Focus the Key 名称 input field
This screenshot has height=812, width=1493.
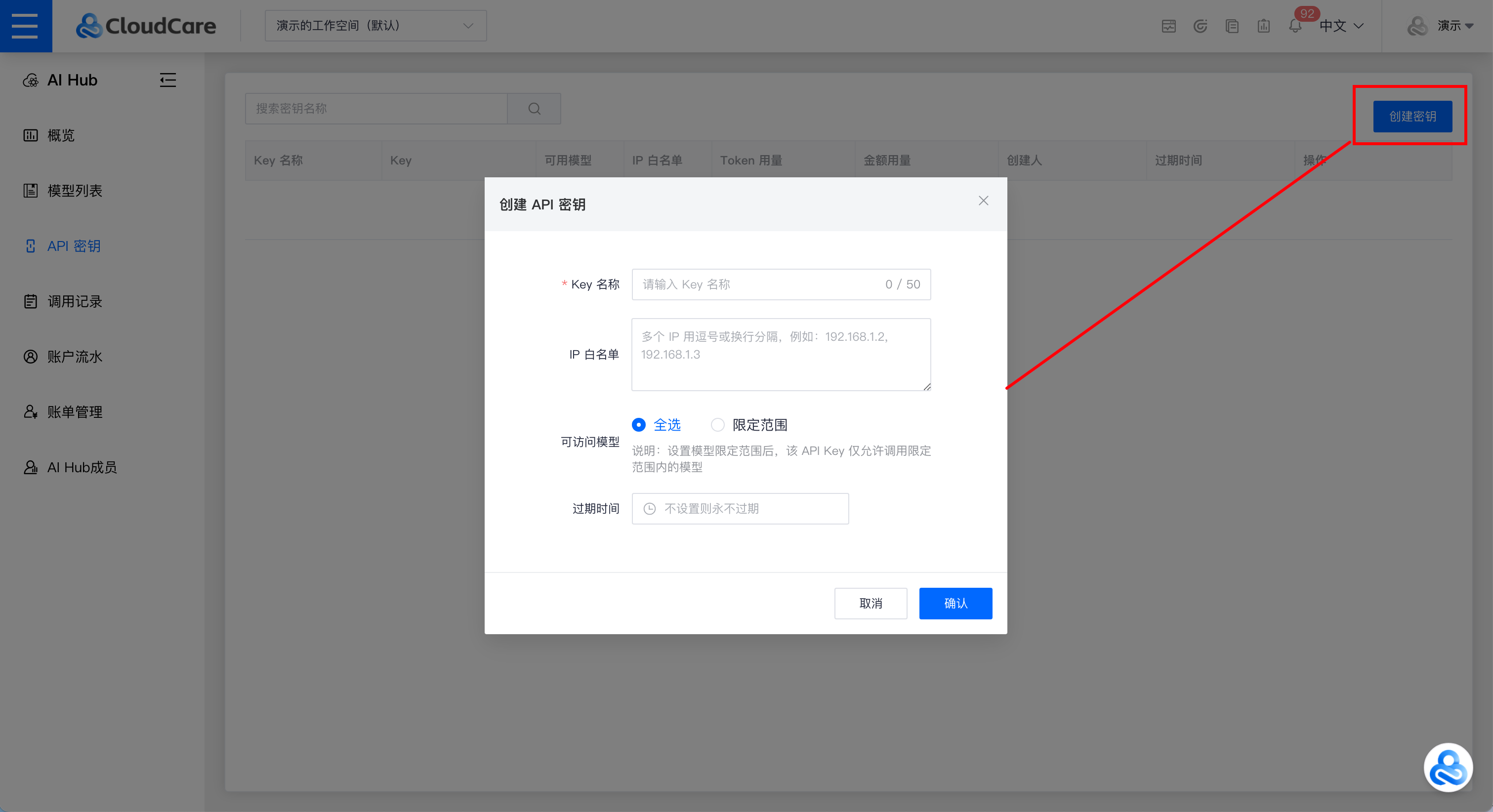pyautogui.click(x=781, y=284)
